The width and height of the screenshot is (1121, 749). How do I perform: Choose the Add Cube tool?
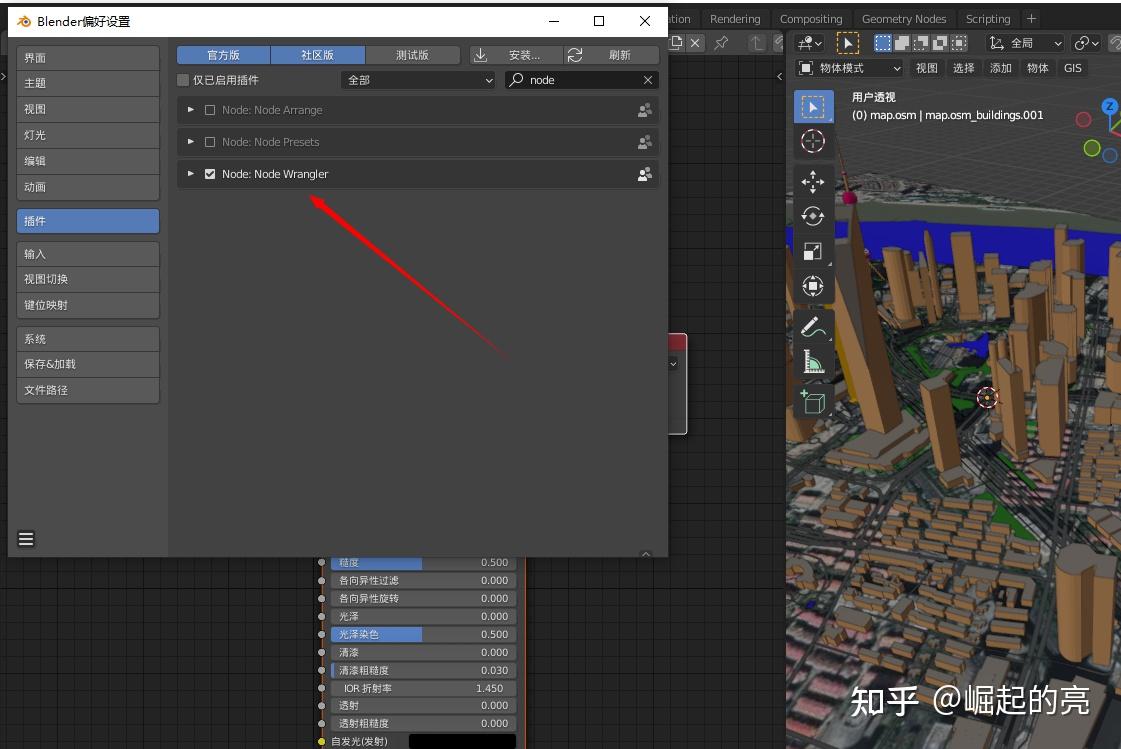(813, 400)
